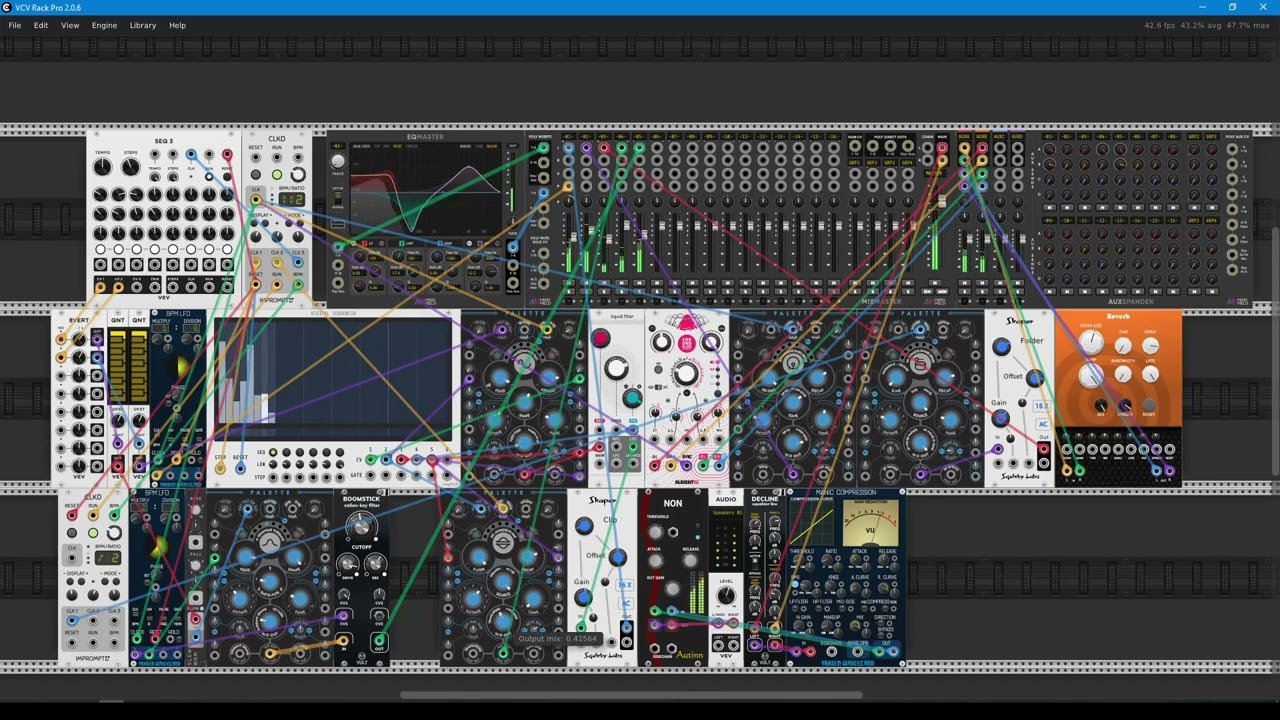1280x720 pixels.
Task: Toggle first SEQ 3 step gate button
Action: [x=101, y=249]
